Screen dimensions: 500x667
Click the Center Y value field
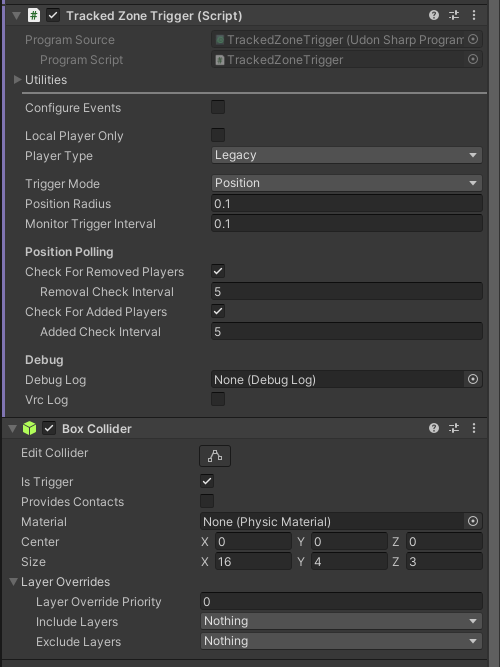point(349,542)
